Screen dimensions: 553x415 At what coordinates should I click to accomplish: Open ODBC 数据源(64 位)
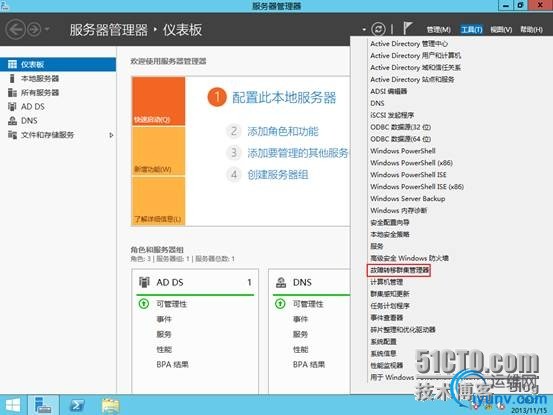point(400,139)
